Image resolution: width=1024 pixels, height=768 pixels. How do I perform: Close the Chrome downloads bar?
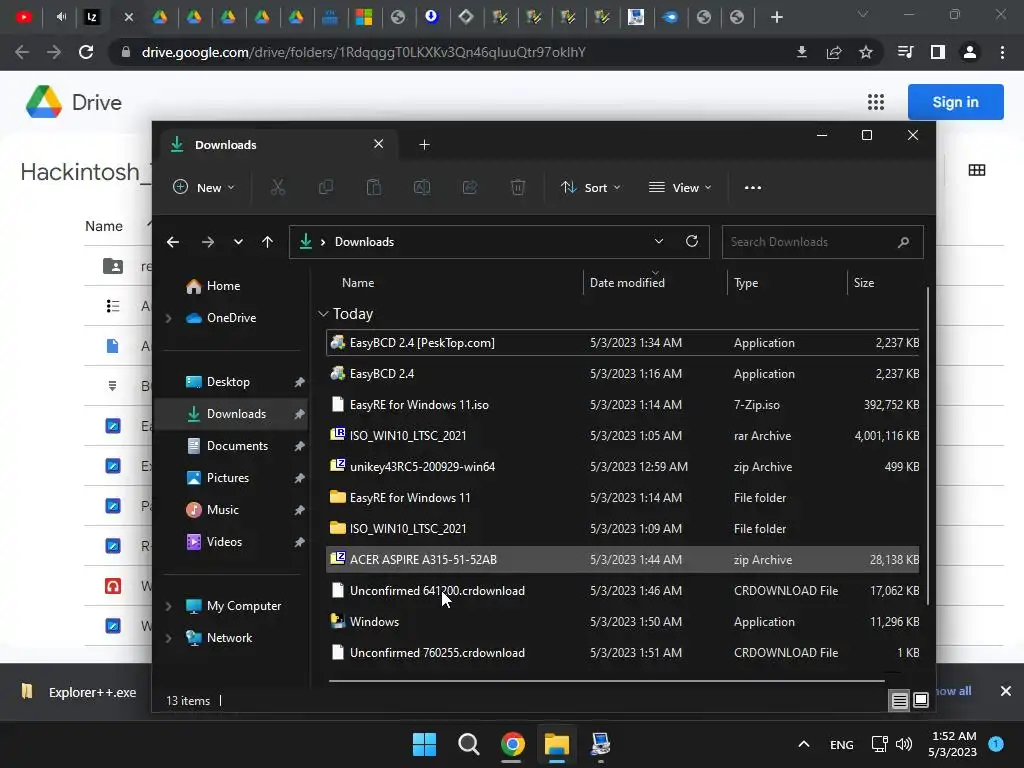[1006, 691]
